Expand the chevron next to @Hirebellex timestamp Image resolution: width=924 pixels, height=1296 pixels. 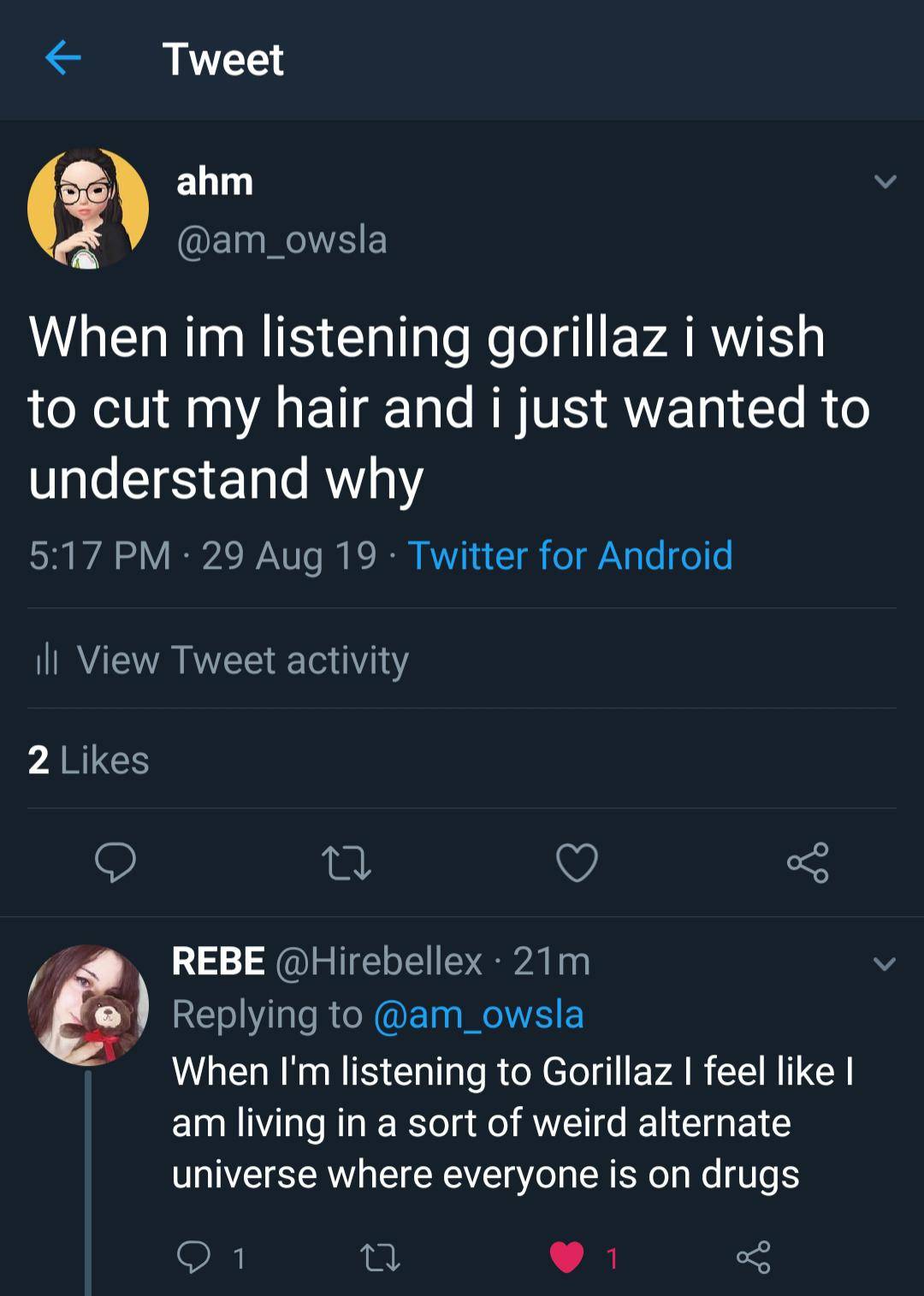[x=882, y=964]
